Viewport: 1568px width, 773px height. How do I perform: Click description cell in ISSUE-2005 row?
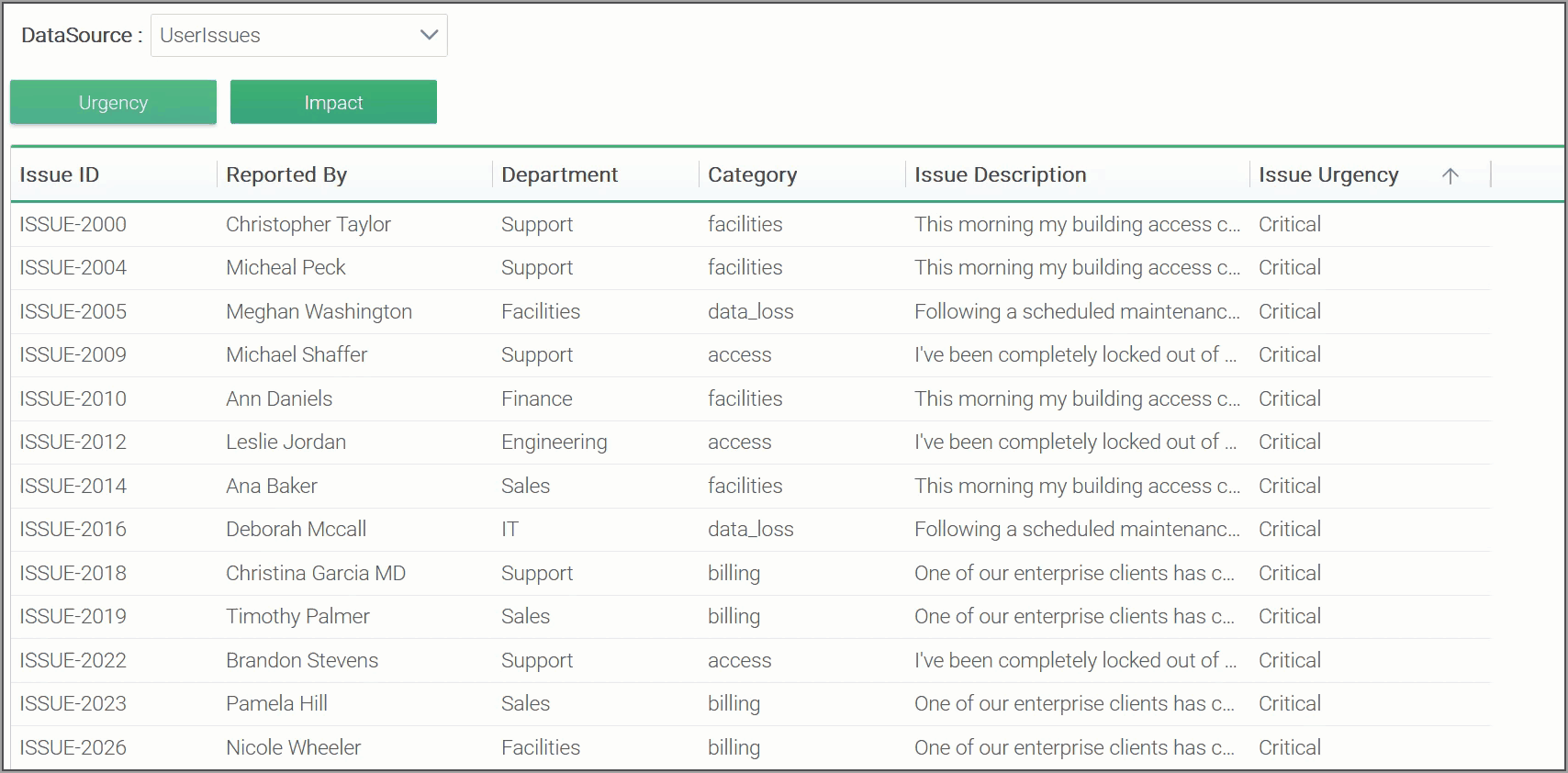tap(1077, 311)
